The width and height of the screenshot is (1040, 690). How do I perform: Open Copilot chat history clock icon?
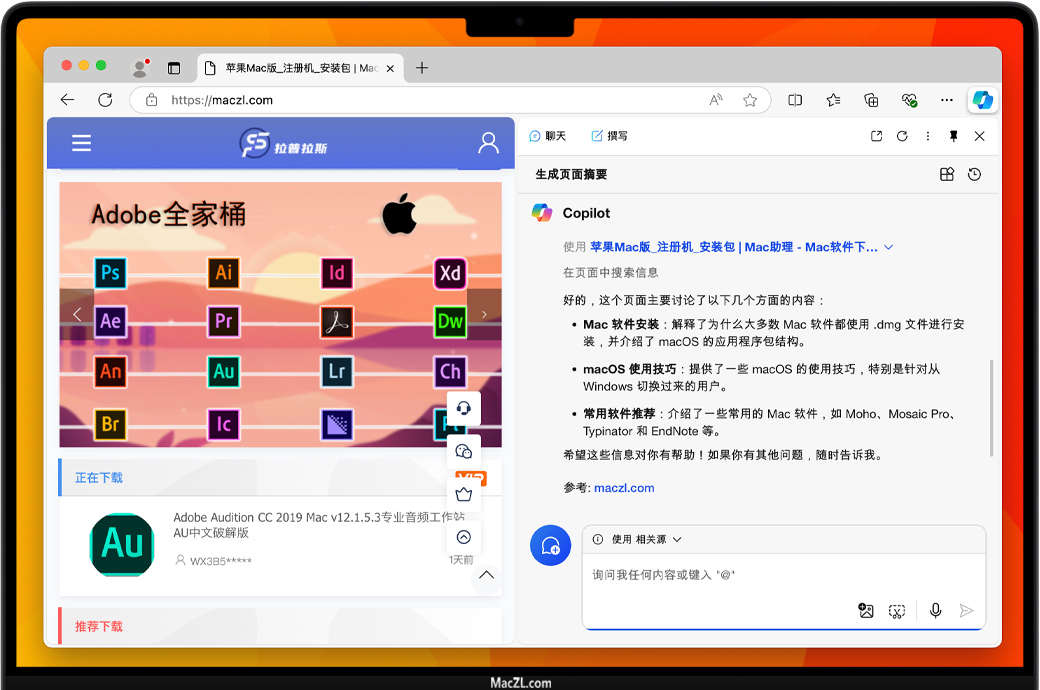coord(974,175)
